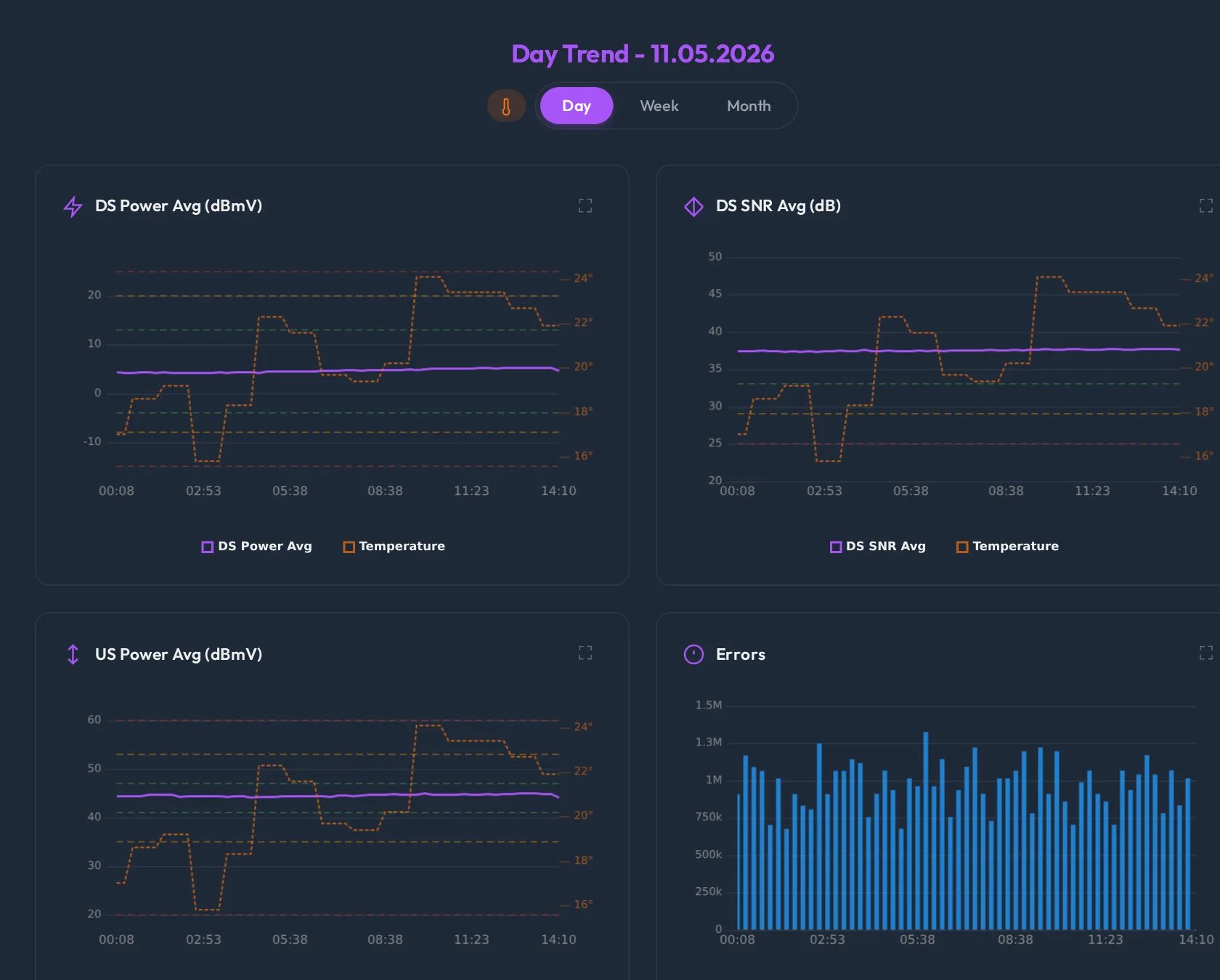Expand the US Power Avg chart fullscreen
Viewport: 1220px width, 980px height.
click(585, 653)
